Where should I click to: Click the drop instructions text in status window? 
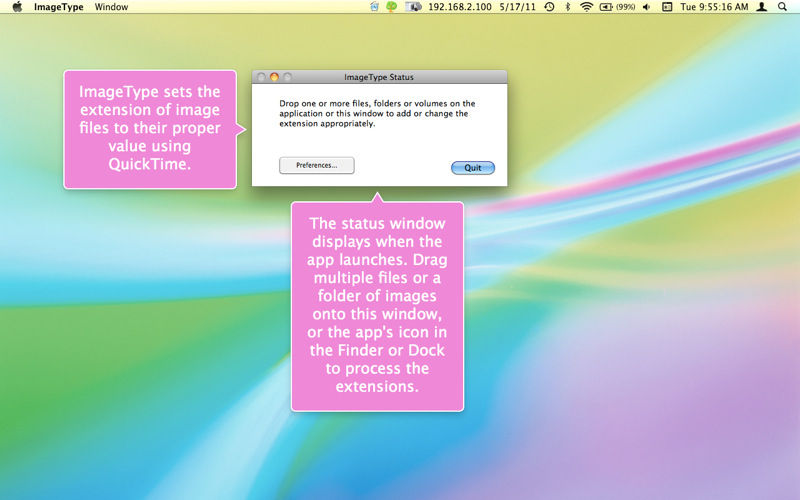(377, 113)
